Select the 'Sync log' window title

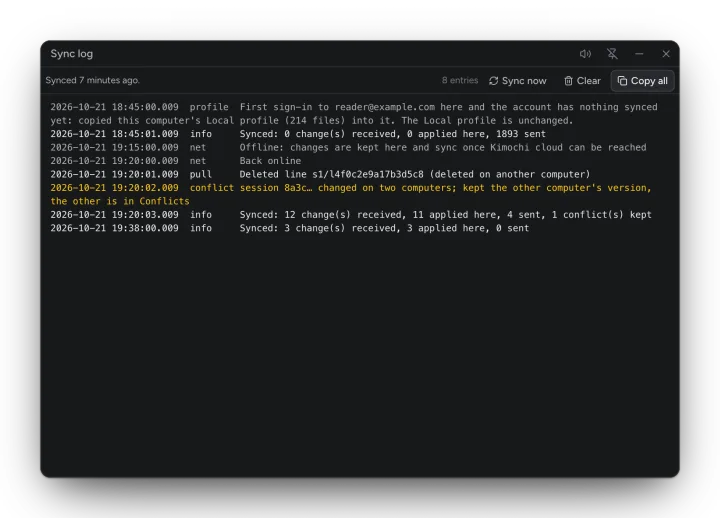(x=72, y=54)
